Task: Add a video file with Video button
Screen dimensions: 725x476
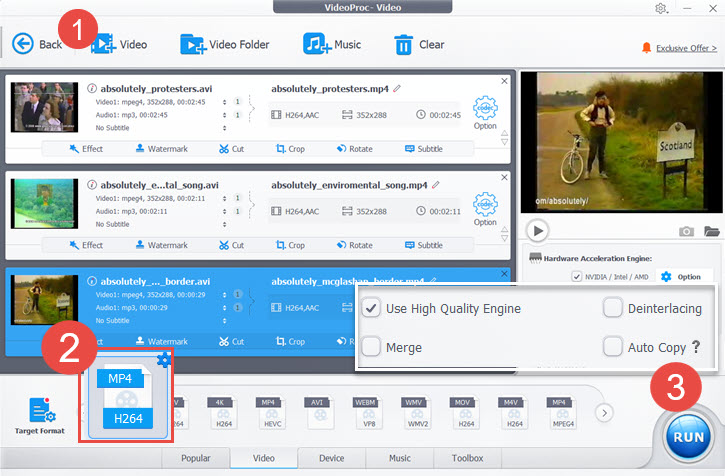Action: coord(119,44)
